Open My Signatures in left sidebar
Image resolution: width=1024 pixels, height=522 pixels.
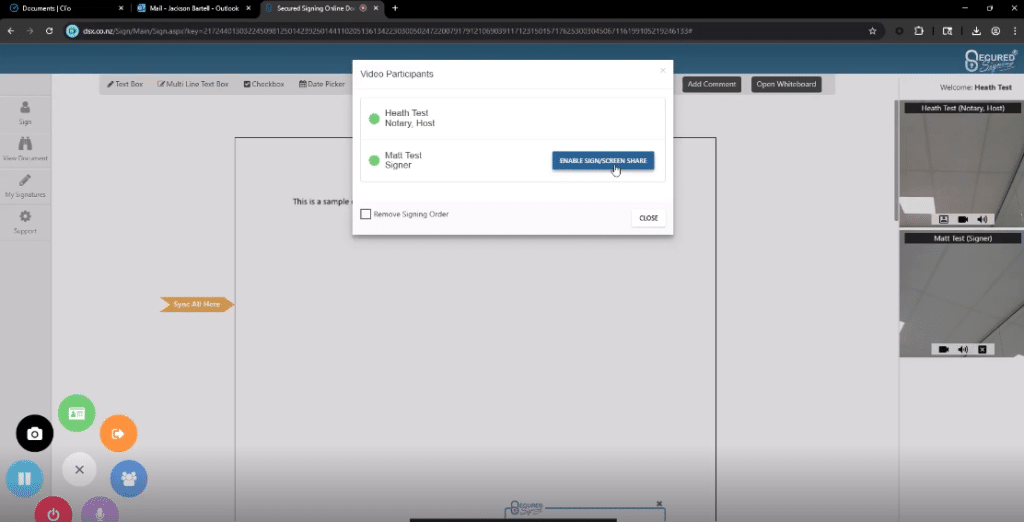pos(25,185)
